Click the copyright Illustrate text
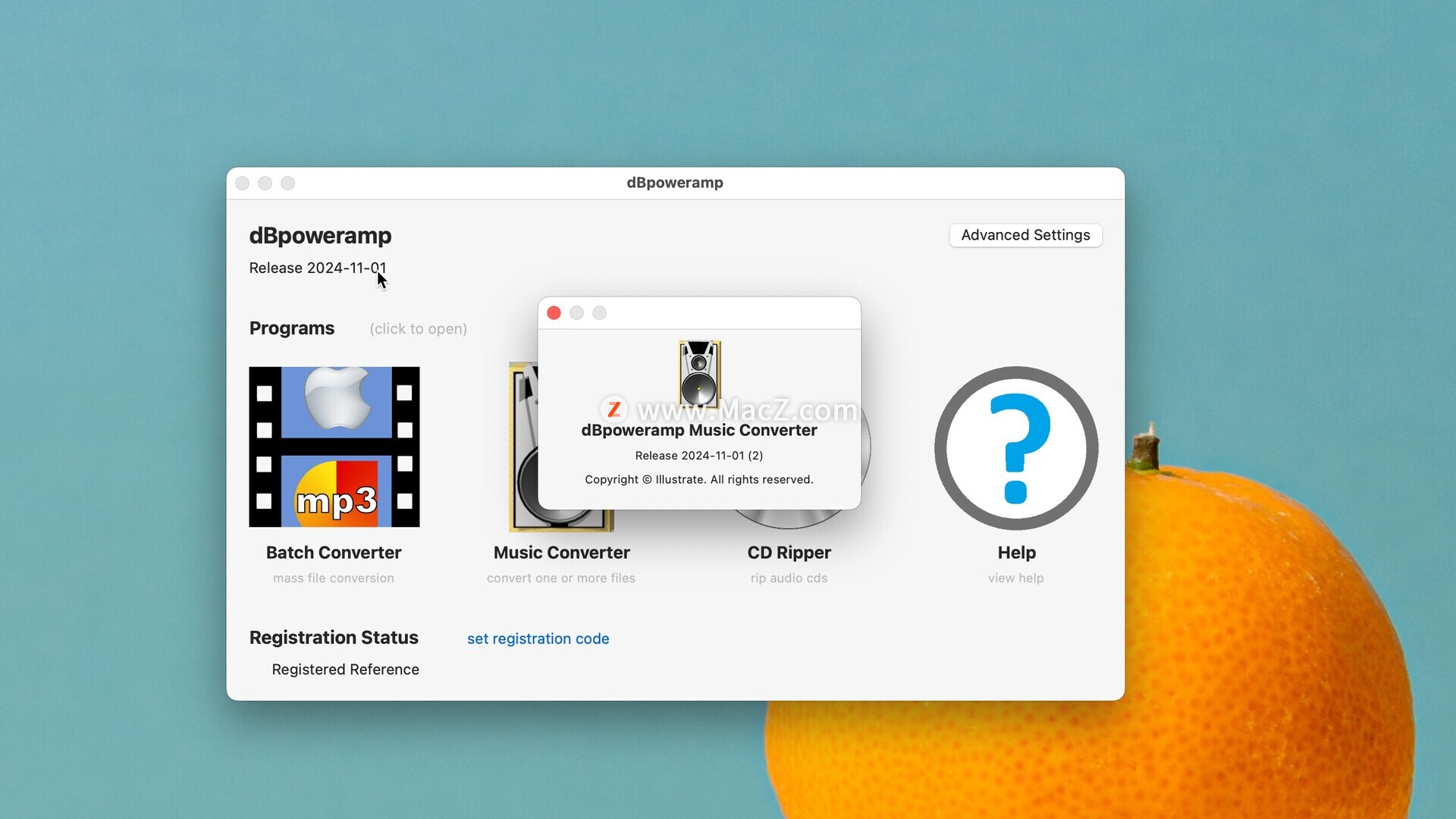1456x819 pixels. tap(698, 480)
